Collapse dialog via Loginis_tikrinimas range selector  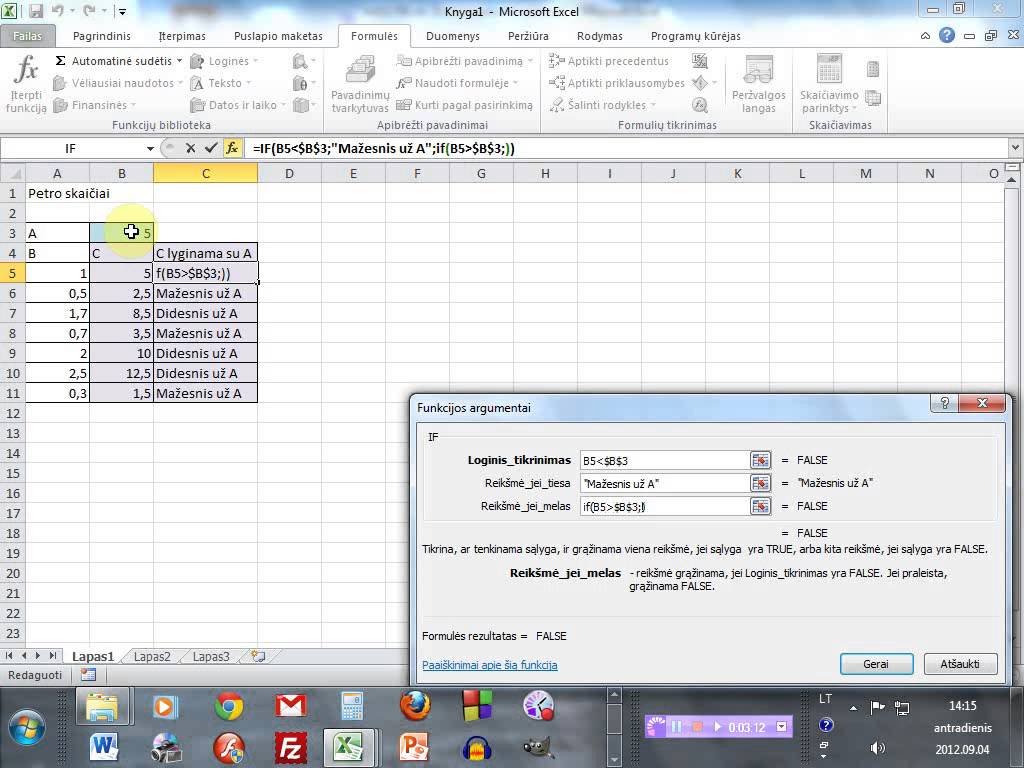point(760,460)
